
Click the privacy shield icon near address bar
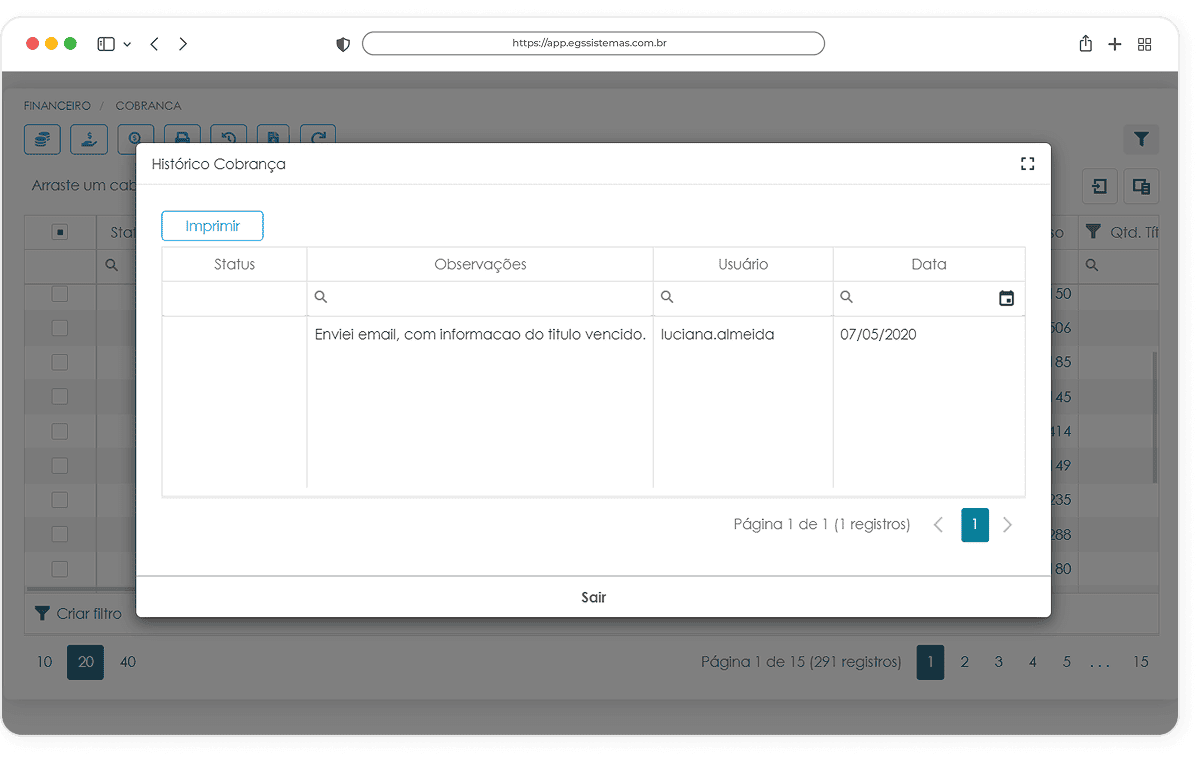pos(343,44)
